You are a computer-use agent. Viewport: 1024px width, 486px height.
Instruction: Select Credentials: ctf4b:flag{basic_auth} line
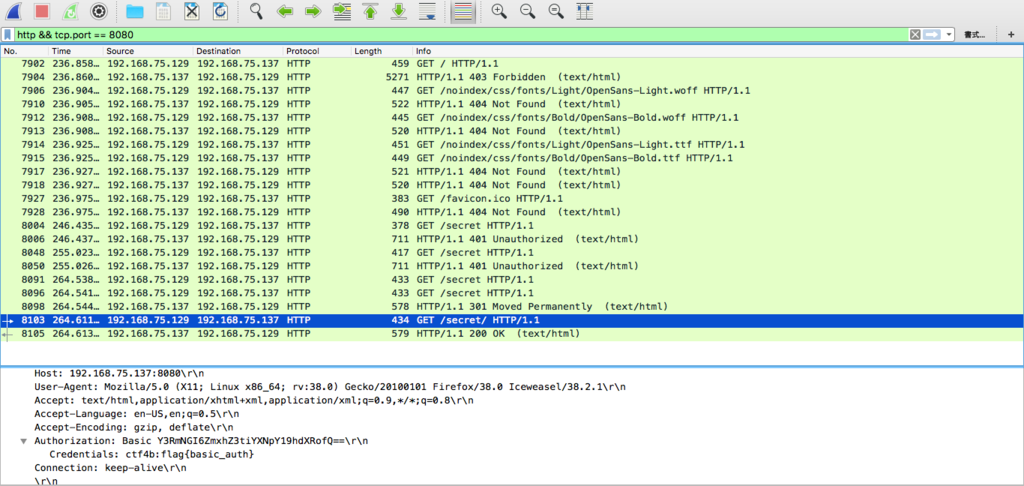pyautogui.click(x=152, y=454)
